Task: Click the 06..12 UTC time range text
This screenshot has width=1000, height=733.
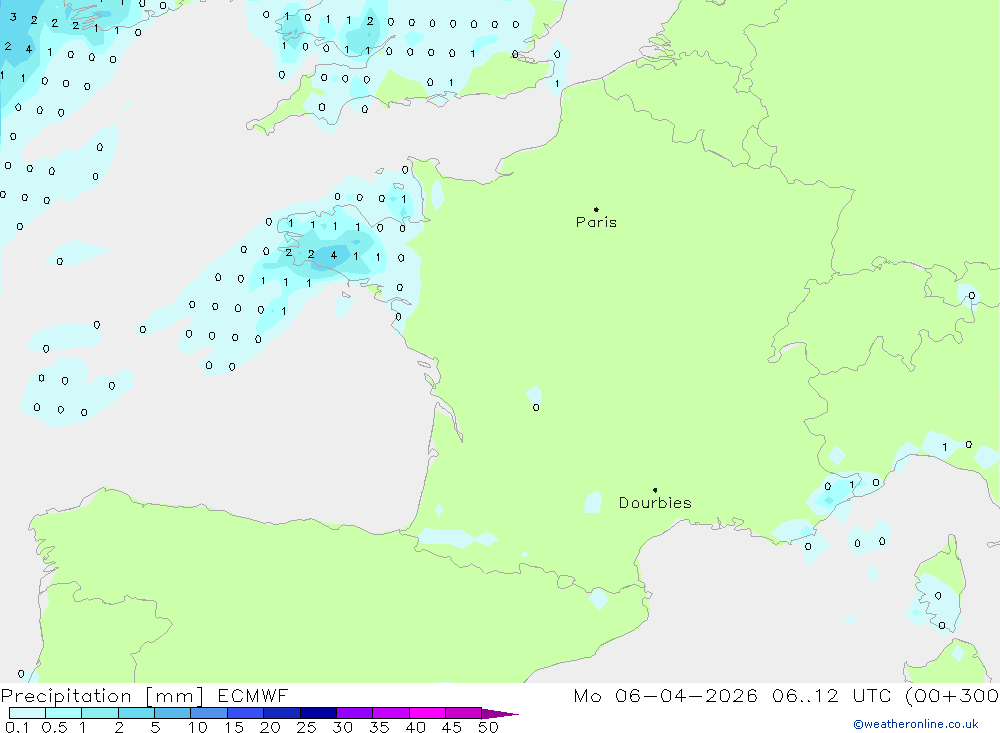Action: (x=831, y=696)
